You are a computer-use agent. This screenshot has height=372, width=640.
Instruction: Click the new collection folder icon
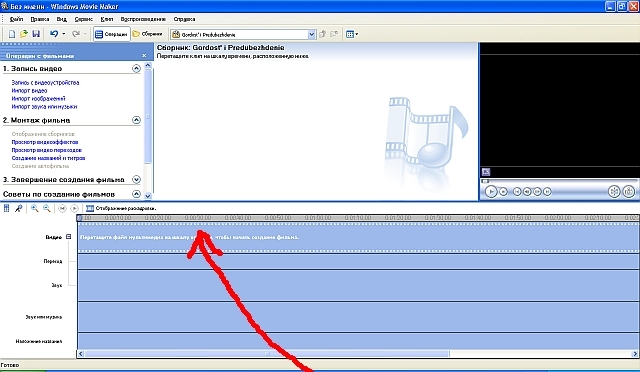point(334,34)
